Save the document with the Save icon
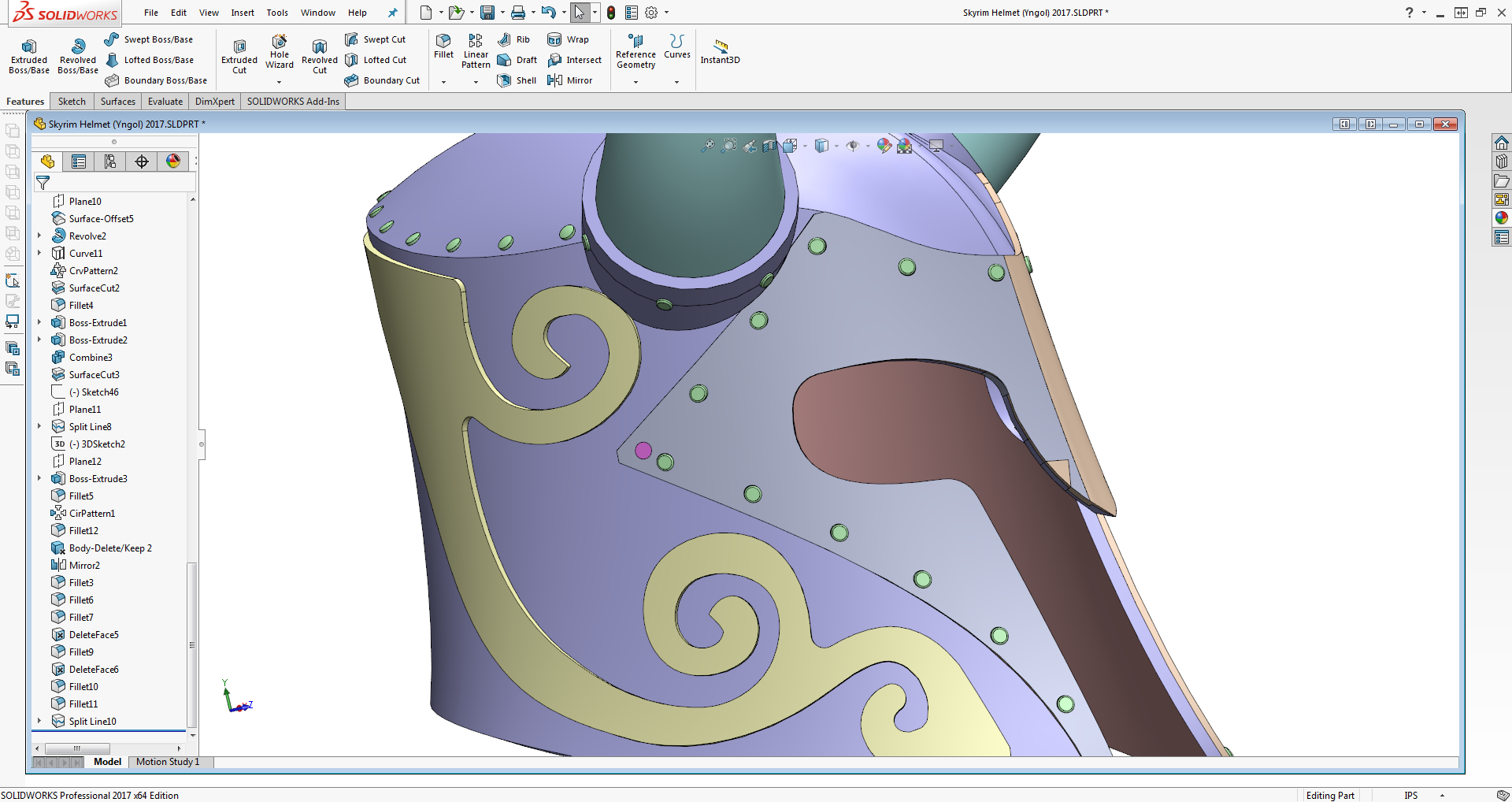Image resolution: width=1512 pixels, height=802 pixels. pyautogui.click(x=487, y=13)
